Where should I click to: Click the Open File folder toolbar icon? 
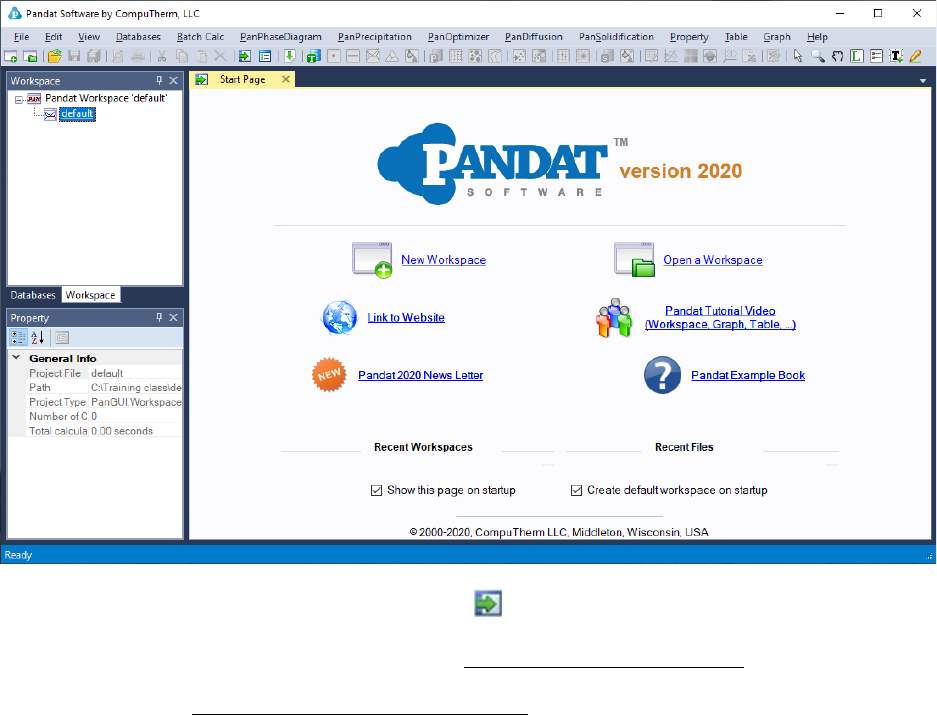click(x=54, y=56)
